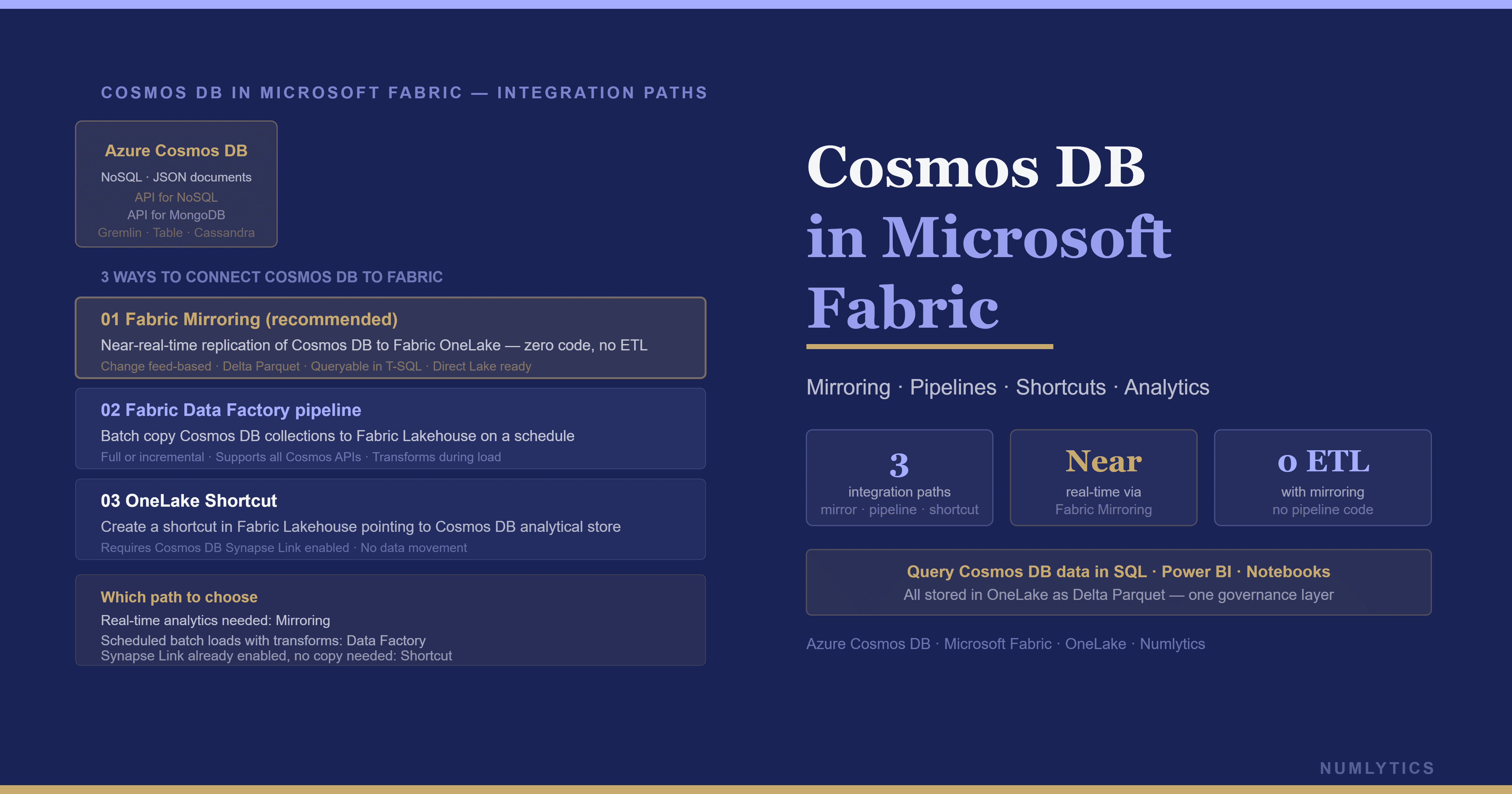Click 'mirror · pipeline · shortcut' caption

pyautogui.click(x=899, y=510)
